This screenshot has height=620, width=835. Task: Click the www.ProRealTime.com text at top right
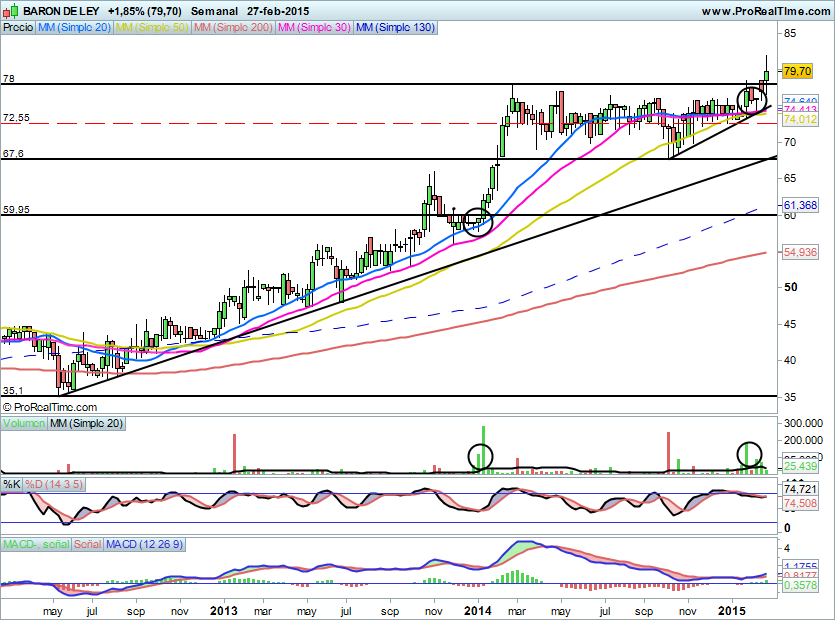tap(766, 11)
